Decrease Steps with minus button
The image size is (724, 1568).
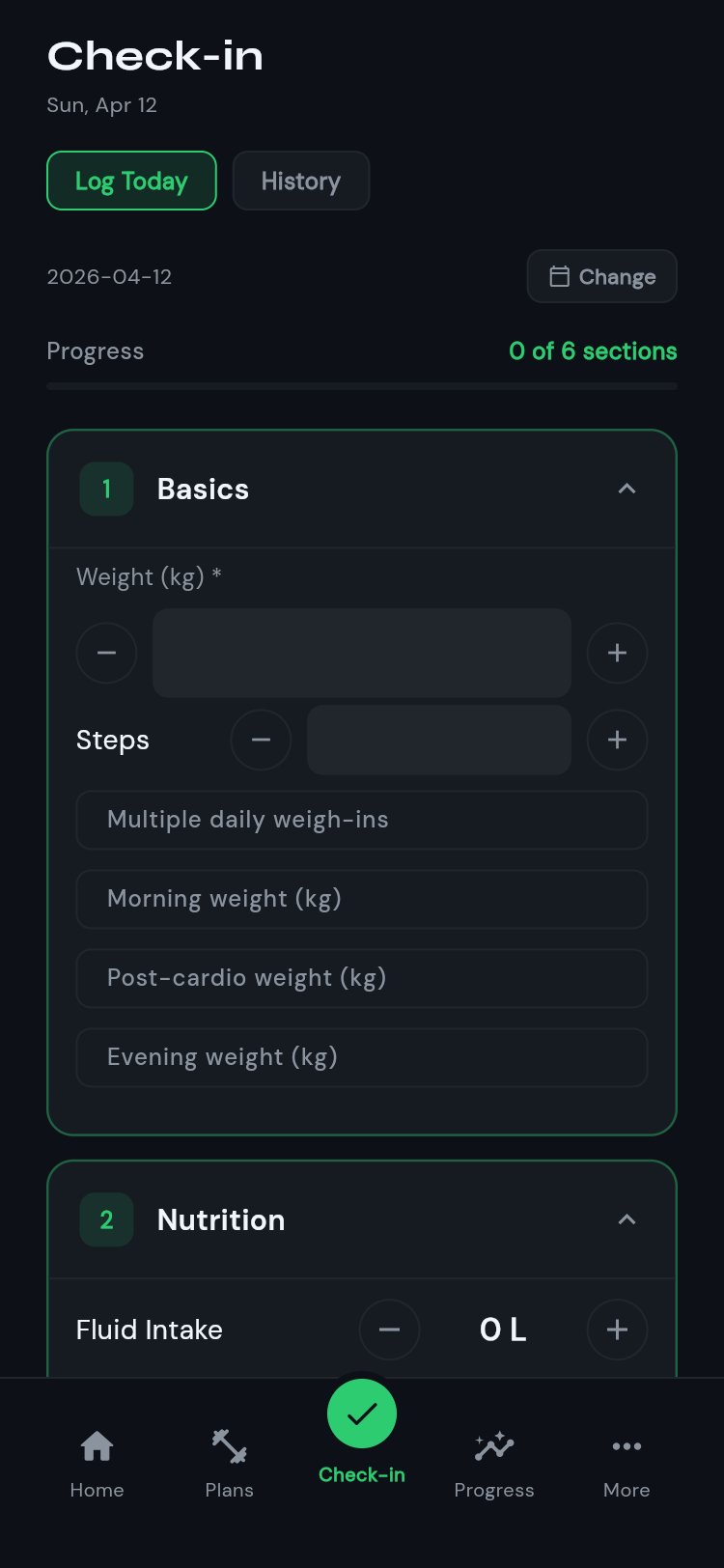[x=261, y=740]
